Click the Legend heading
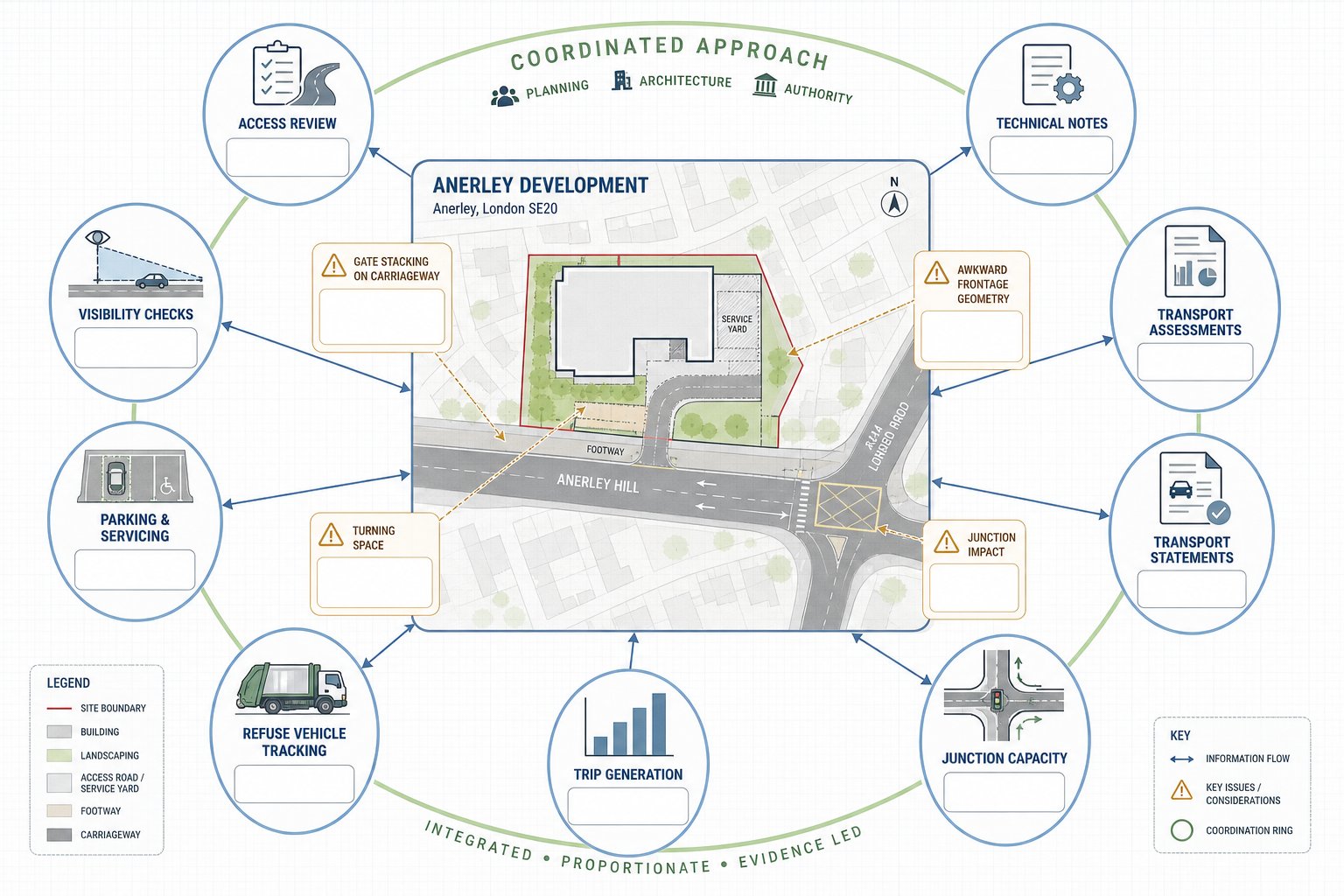This screenshot has height=896, width=1344. pos(68,682)
